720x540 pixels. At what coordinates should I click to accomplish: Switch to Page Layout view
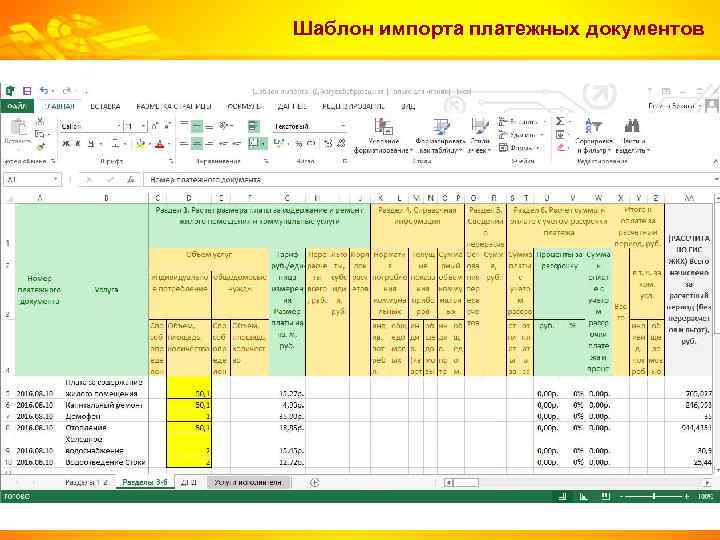click(x=584, y=496)
